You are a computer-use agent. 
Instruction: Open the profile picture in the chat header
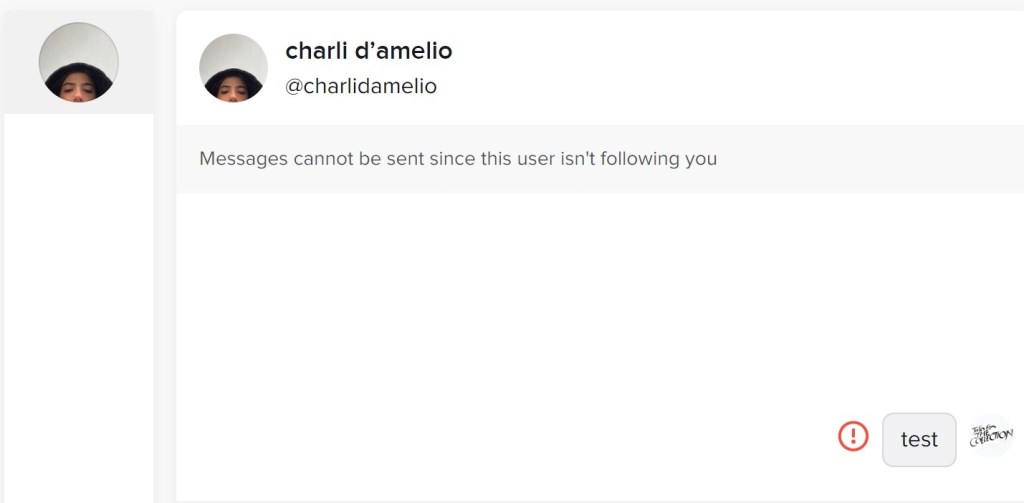[x=233, y=68]
